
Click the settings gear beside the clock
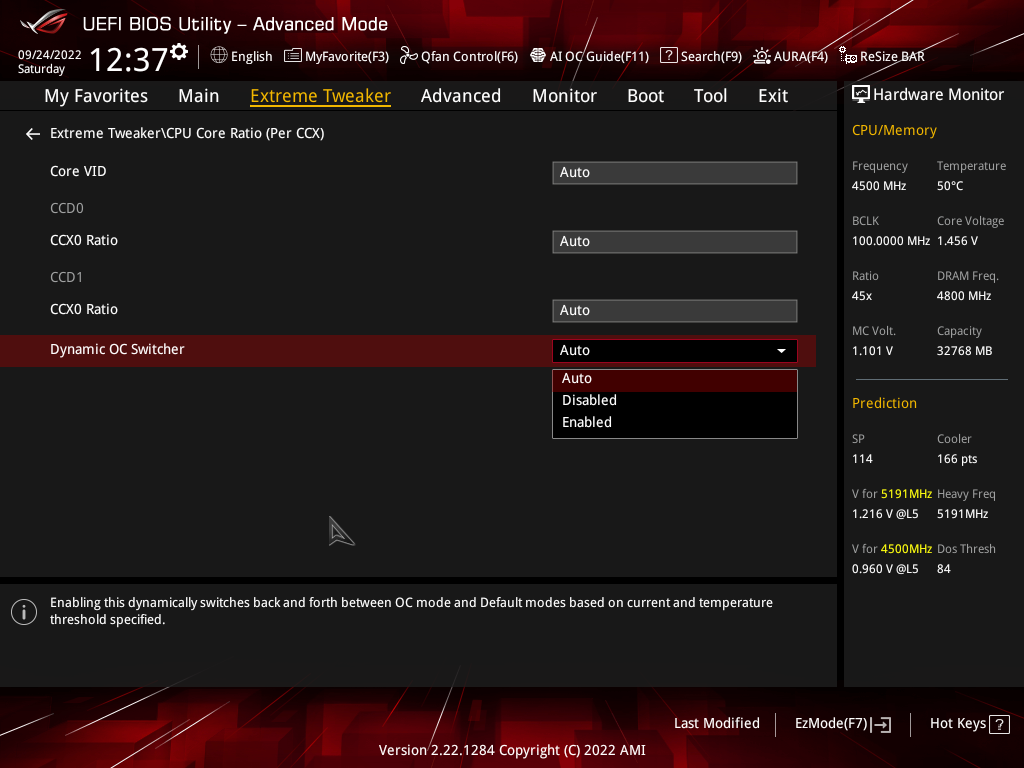tap(179, 52)
